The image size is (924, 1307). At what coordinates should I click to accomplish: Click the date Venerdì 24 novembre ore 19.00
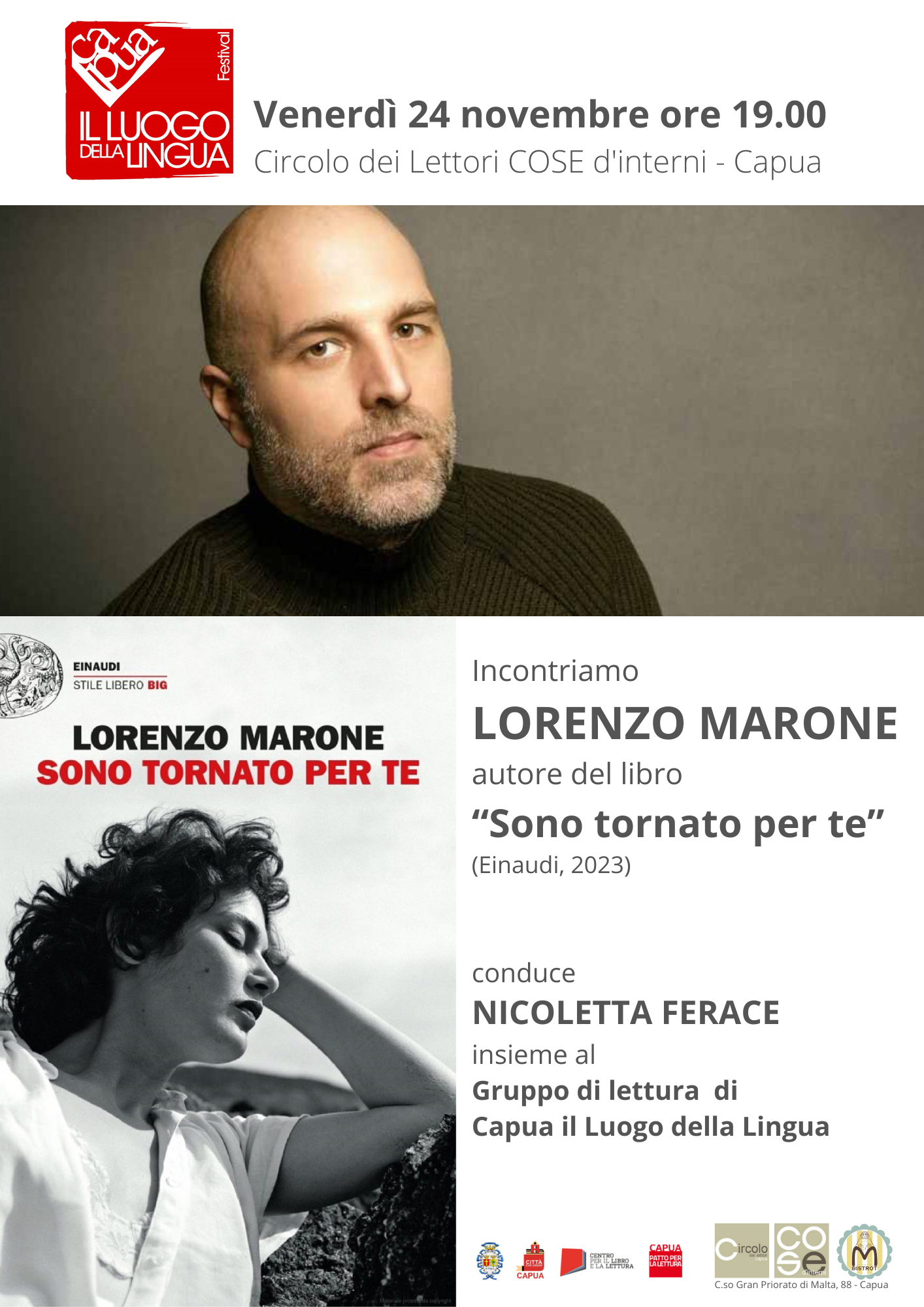pos(540,114)
